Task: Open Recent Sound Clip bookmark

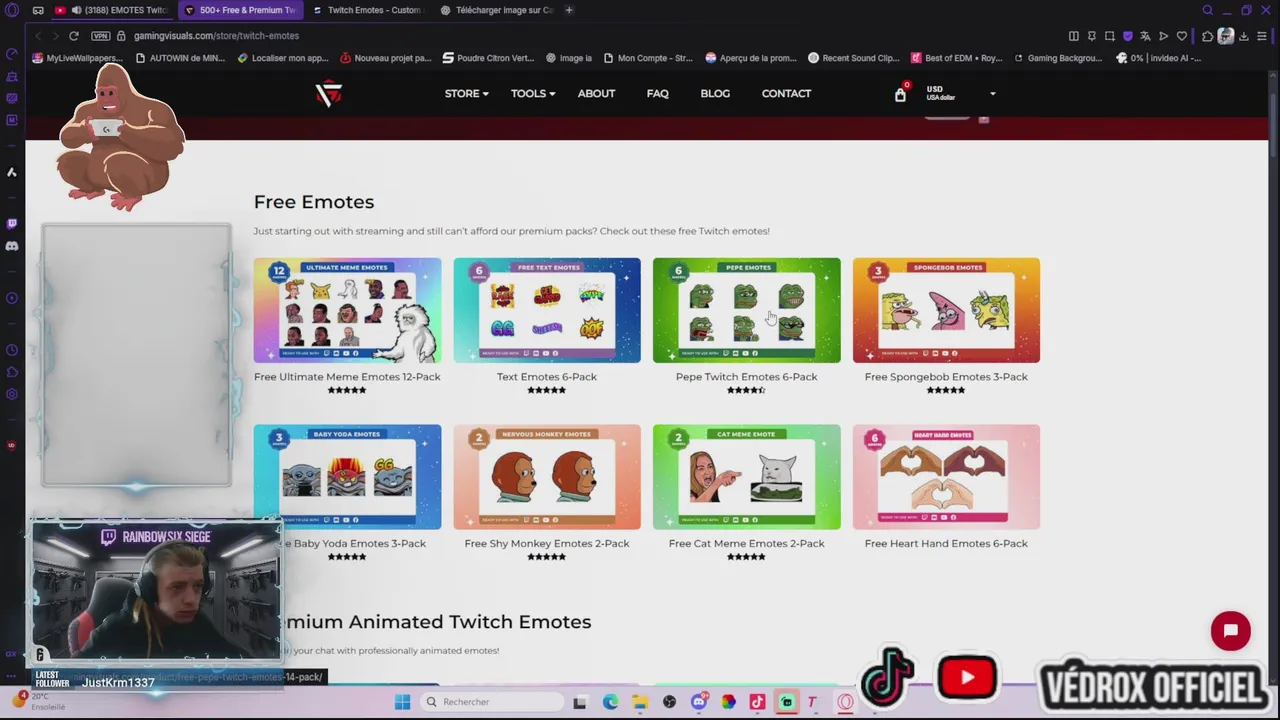Action: click(x=853, y=58)
